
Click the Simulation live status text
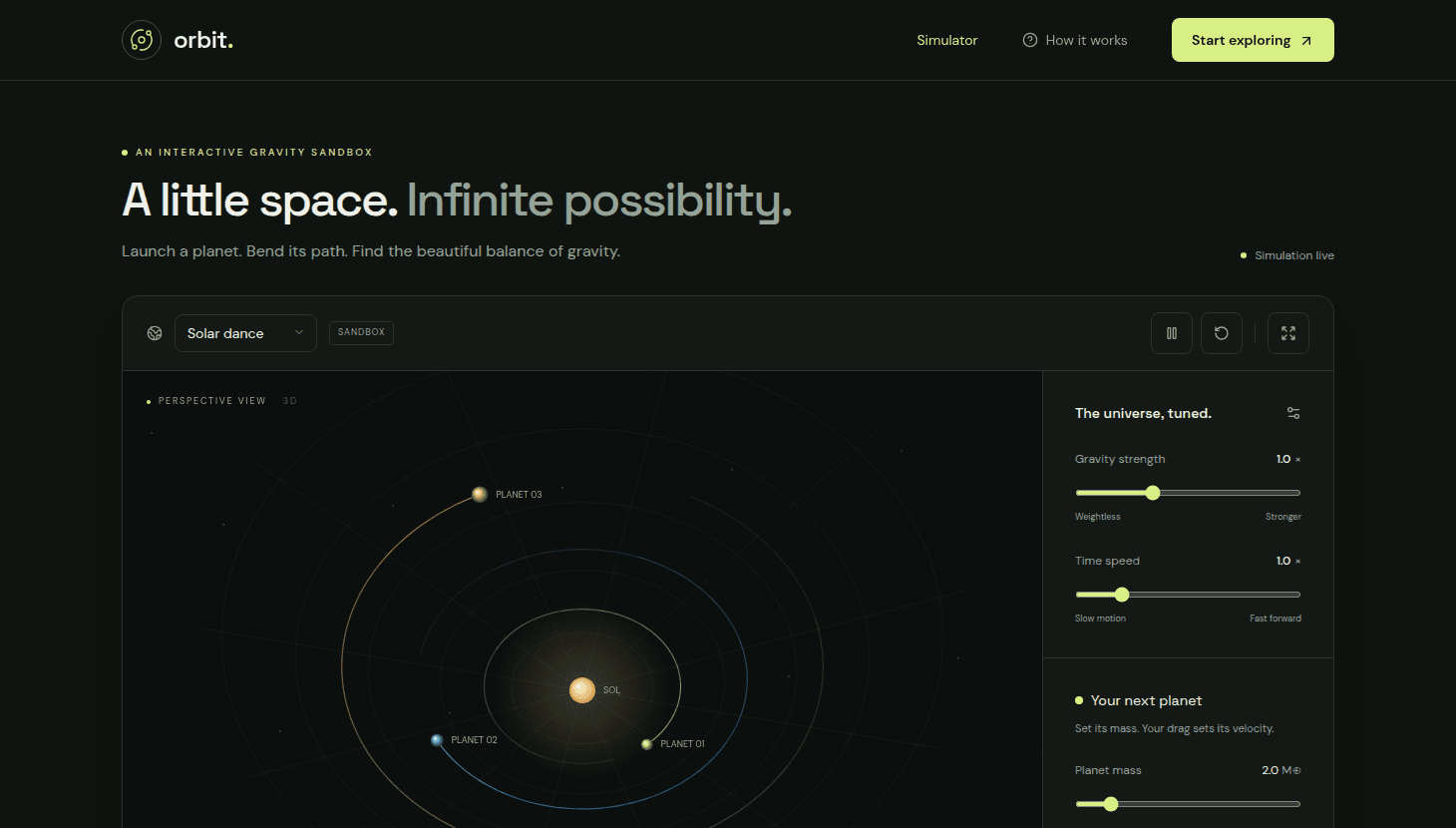pos(1294,255)
